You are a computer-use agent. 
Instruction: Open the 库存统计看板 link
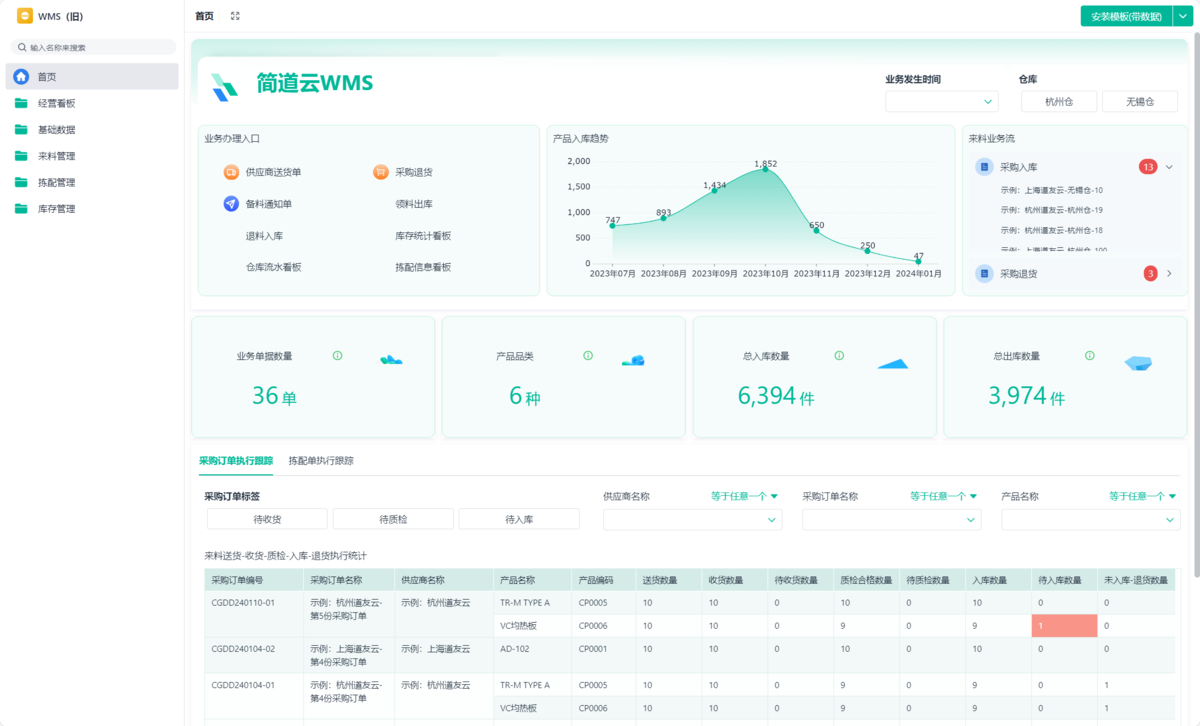click(x=423, y=236)
